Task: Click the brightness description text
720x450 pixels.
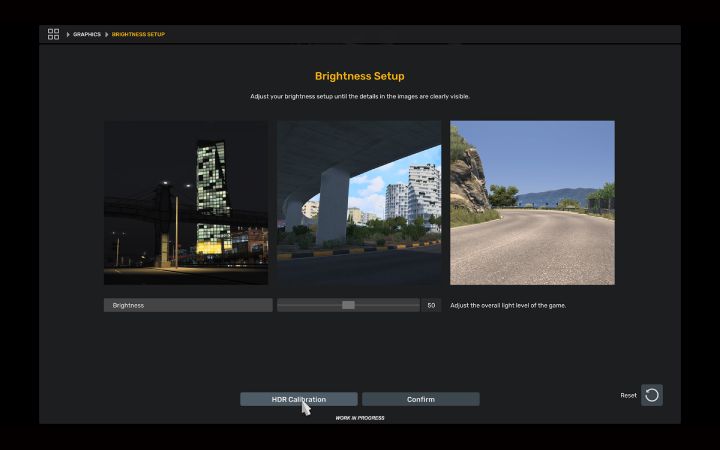Action: coord(508,305)
